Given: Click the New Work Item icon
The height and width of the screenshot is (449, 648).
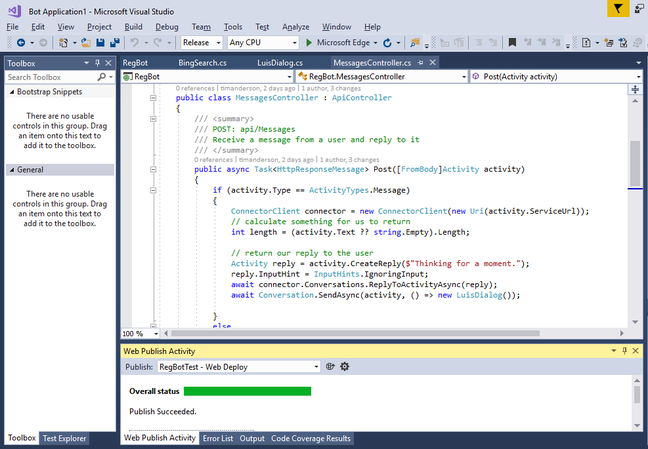Looking at the screenshot, I should 609,43.
